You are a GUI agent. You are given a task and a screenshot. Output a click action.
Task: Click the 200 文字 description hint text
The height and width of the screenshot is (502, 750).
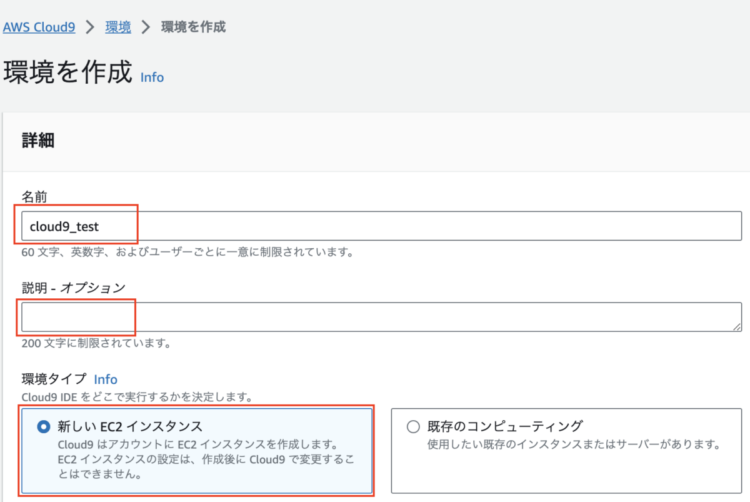(96, 343)
